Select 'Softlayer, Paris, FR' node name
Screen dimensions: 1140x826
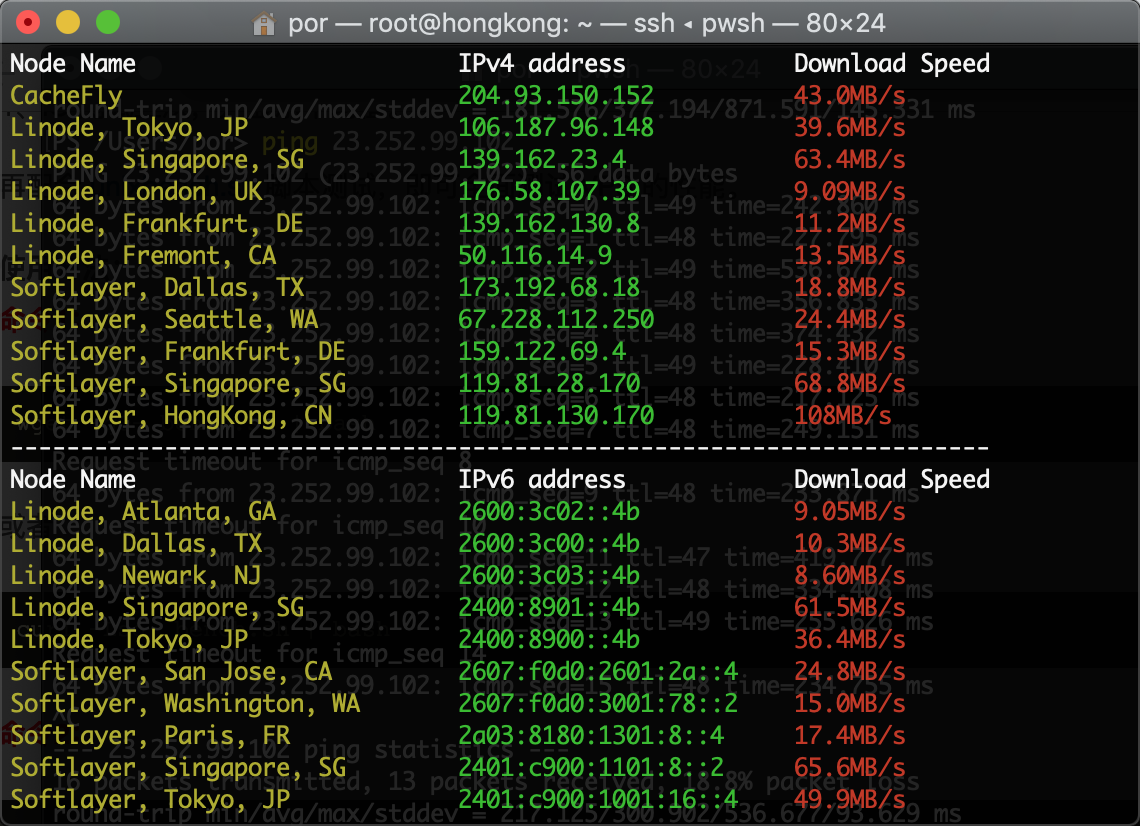150,735
